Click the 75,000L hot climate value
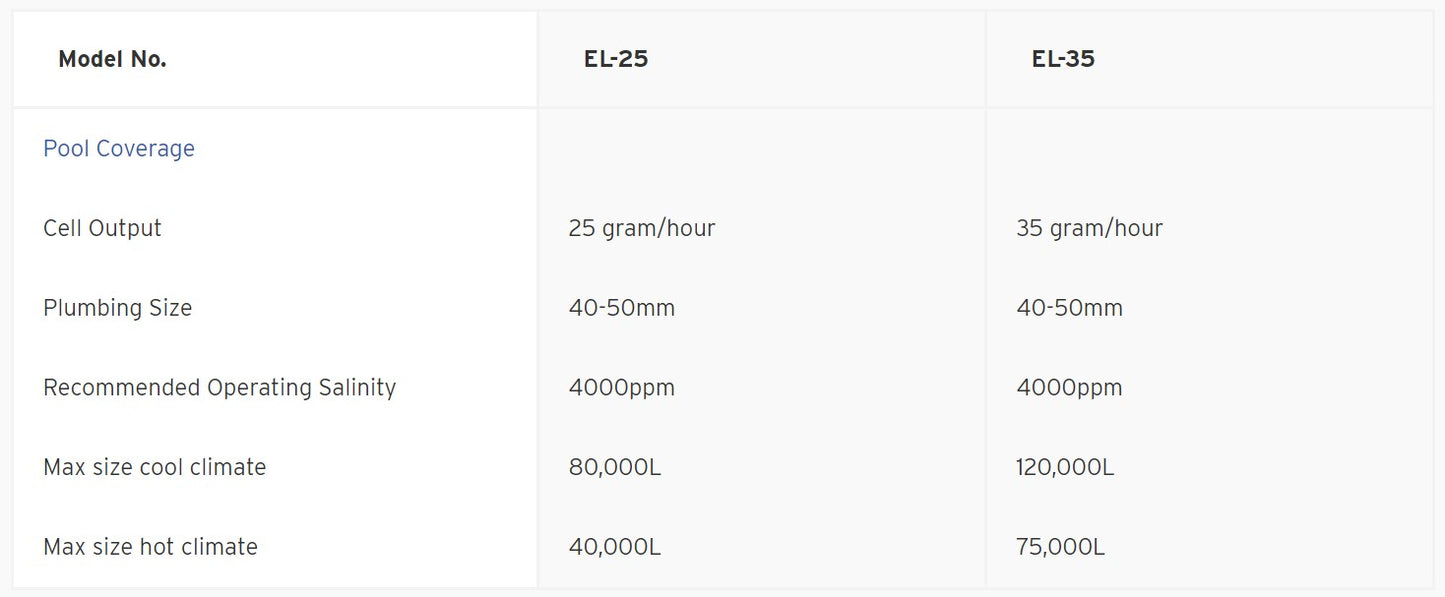This screenshot has height=597, width=1445. (1061, 547)
